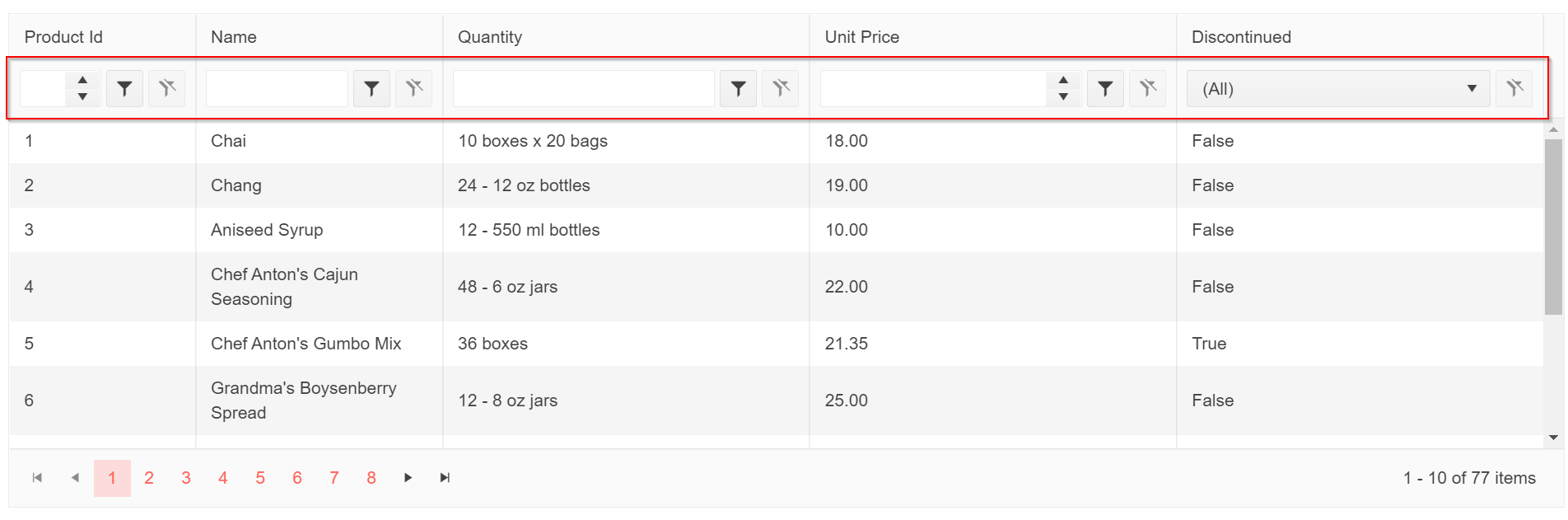Jump to page 8 of results
Viewport: 1568px width, 520px height.
pyautogui.click(x=371, y=478)
